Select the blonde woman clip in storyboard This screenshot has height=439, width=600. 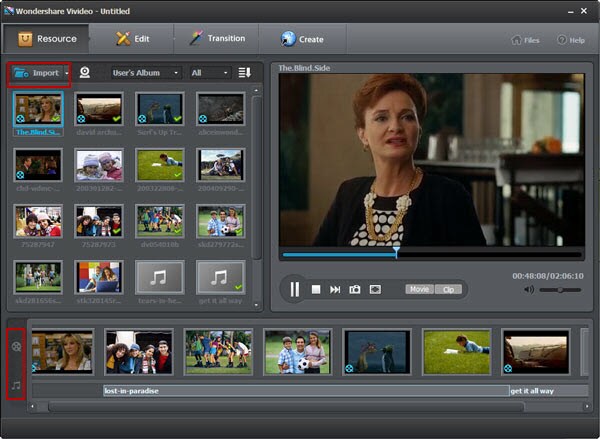point(62,352)
